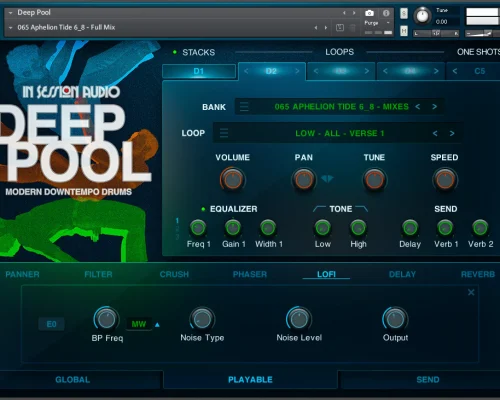This screenshot has width=500, height=400.
Task: Switch to the C5 slot tab
Action: pos(480,71)
